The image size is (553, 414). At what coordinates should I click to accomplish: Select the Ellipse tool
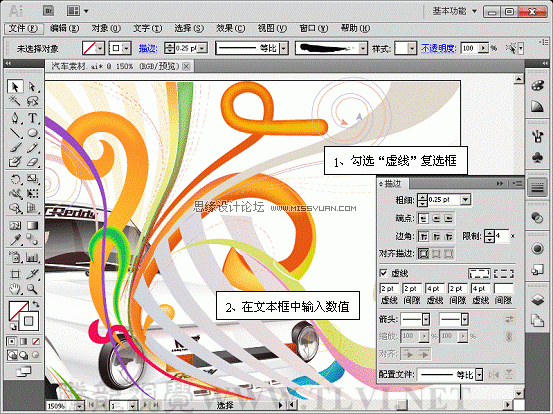coord(32,133)
